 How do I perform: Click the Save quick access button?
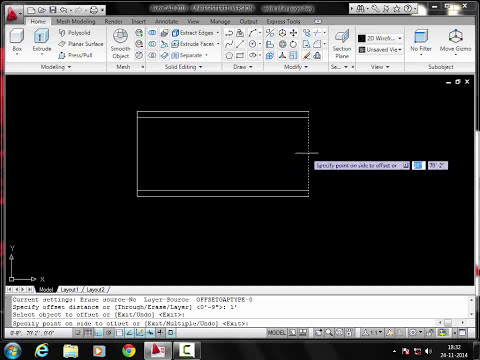click(x=53, y=10)
